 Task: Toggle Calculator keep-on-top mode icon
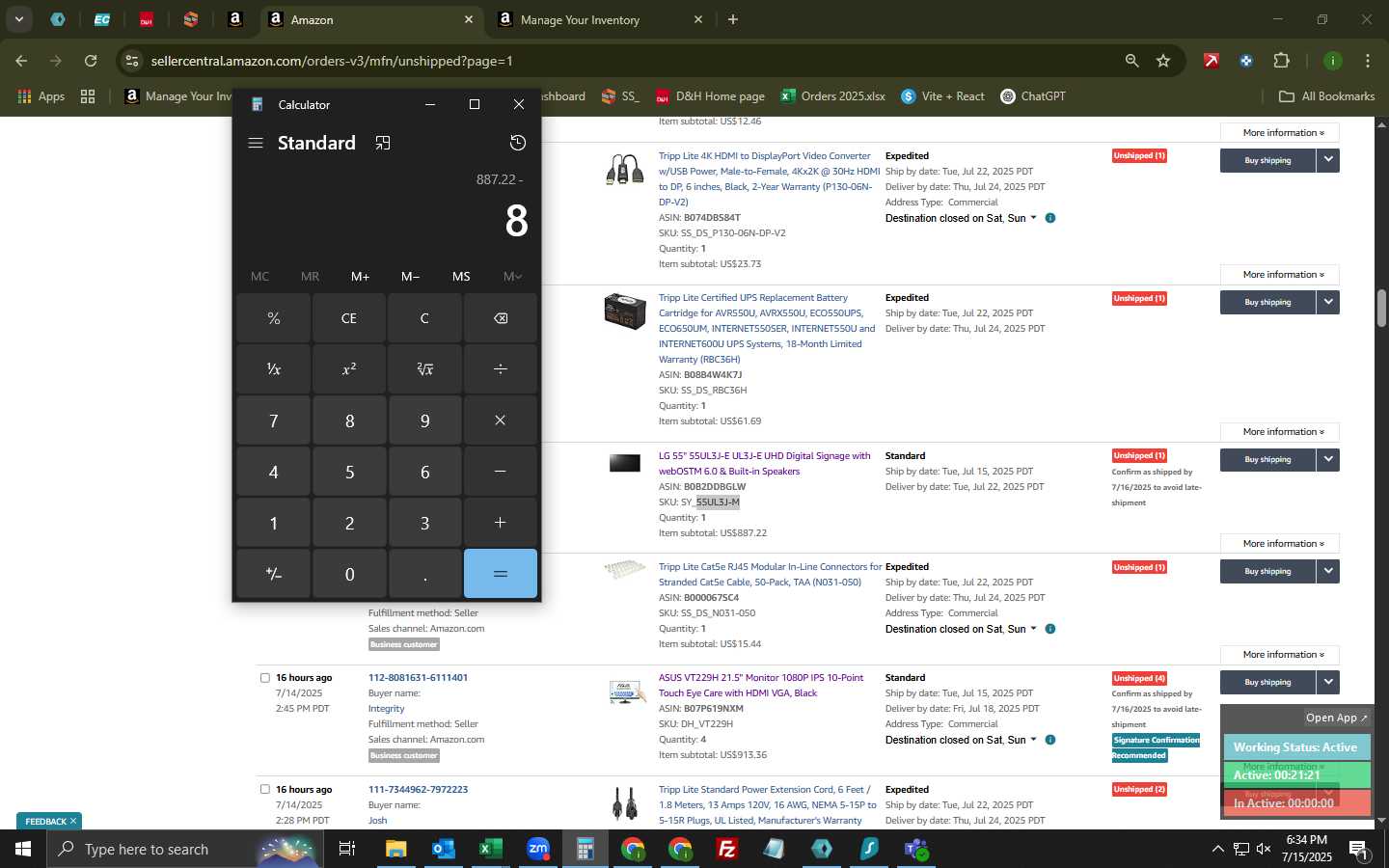(x=383, y=143)
